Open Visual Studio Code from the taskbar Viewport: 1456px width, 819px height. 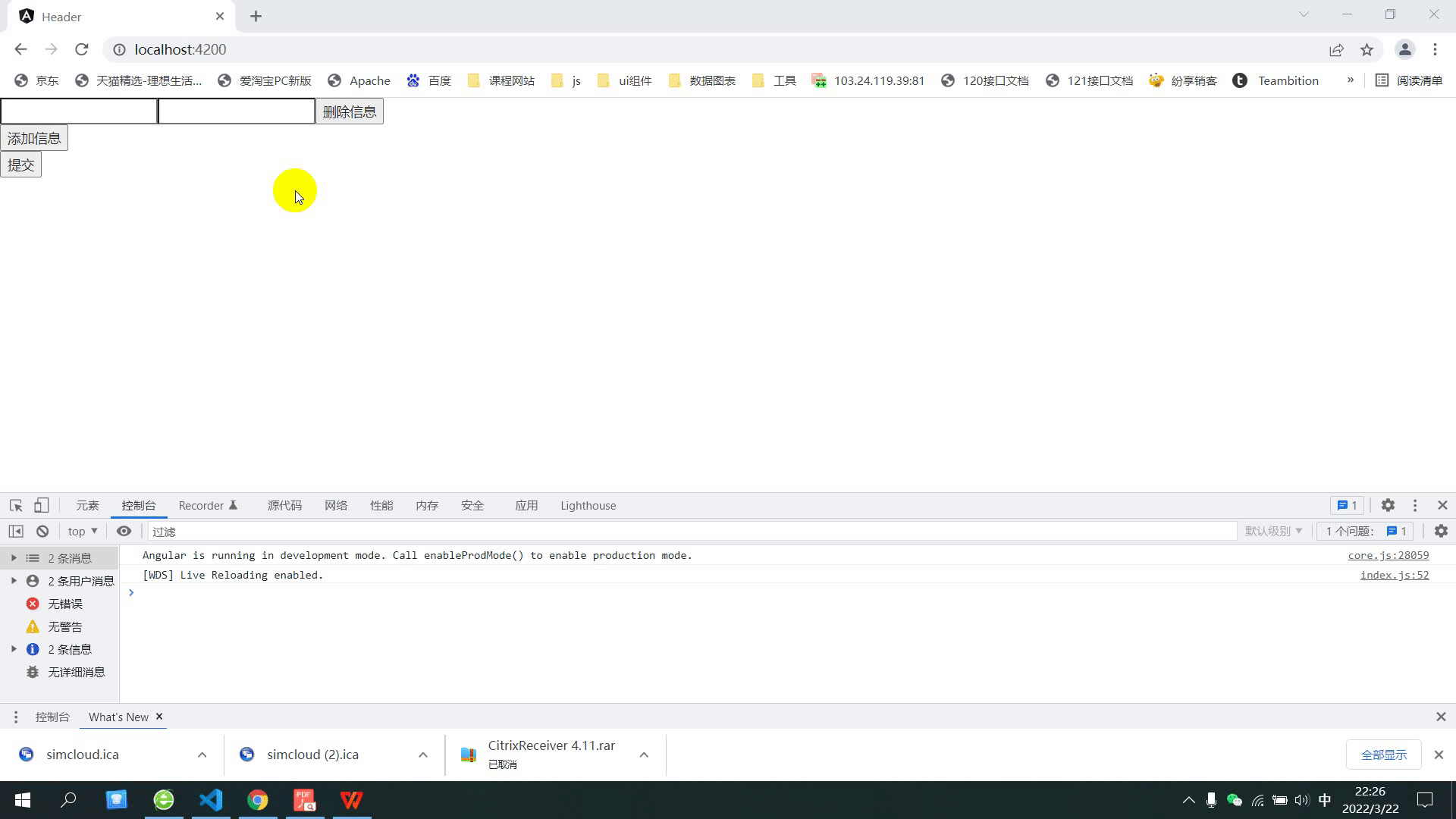coord(211,800)
